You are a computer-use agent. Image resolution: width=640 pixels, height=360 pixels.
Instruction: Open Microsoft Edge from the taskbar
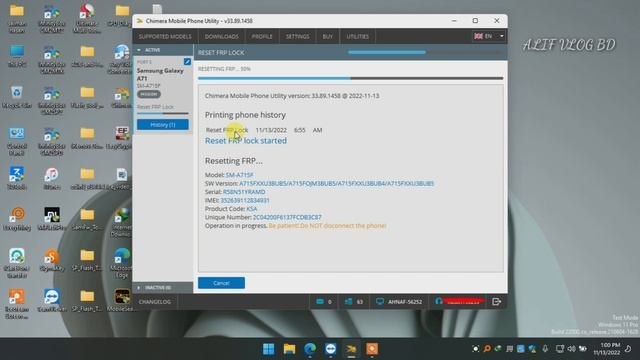[x=310, y=349]
